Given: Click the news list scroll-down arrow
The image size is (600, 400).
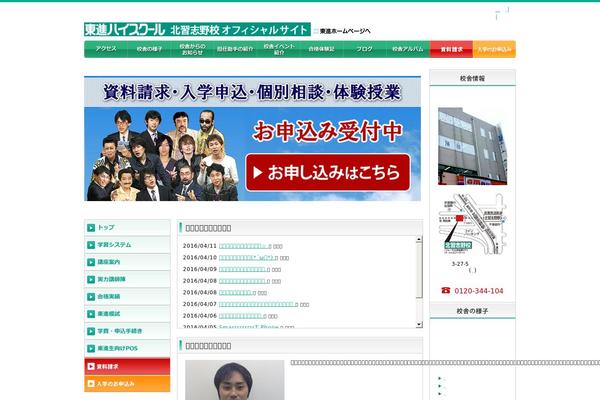Looking at the screenshot, I should (419, 325).
